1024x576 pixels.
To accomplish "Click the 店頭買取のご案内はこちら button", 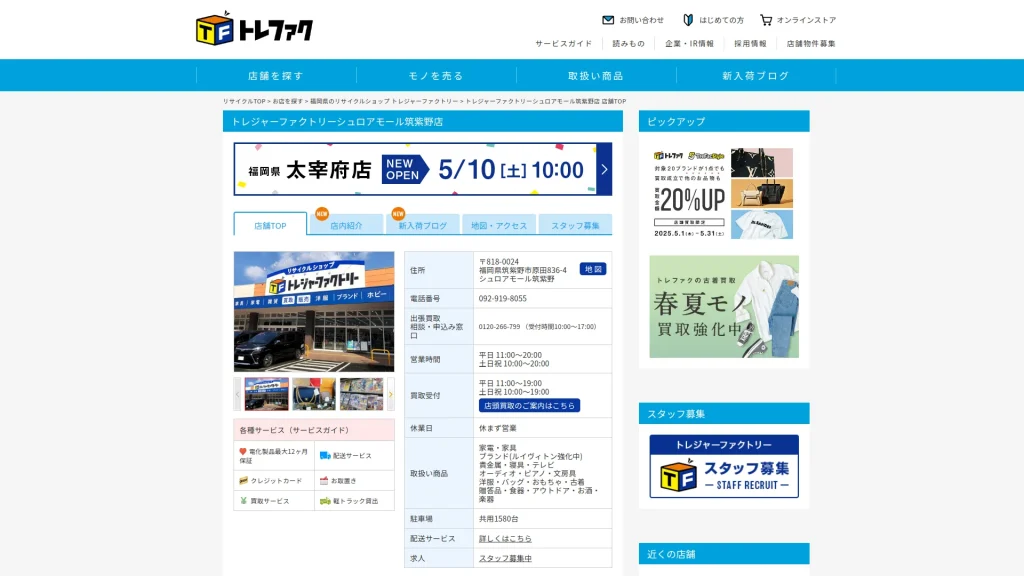I will (x=529, y=406).
